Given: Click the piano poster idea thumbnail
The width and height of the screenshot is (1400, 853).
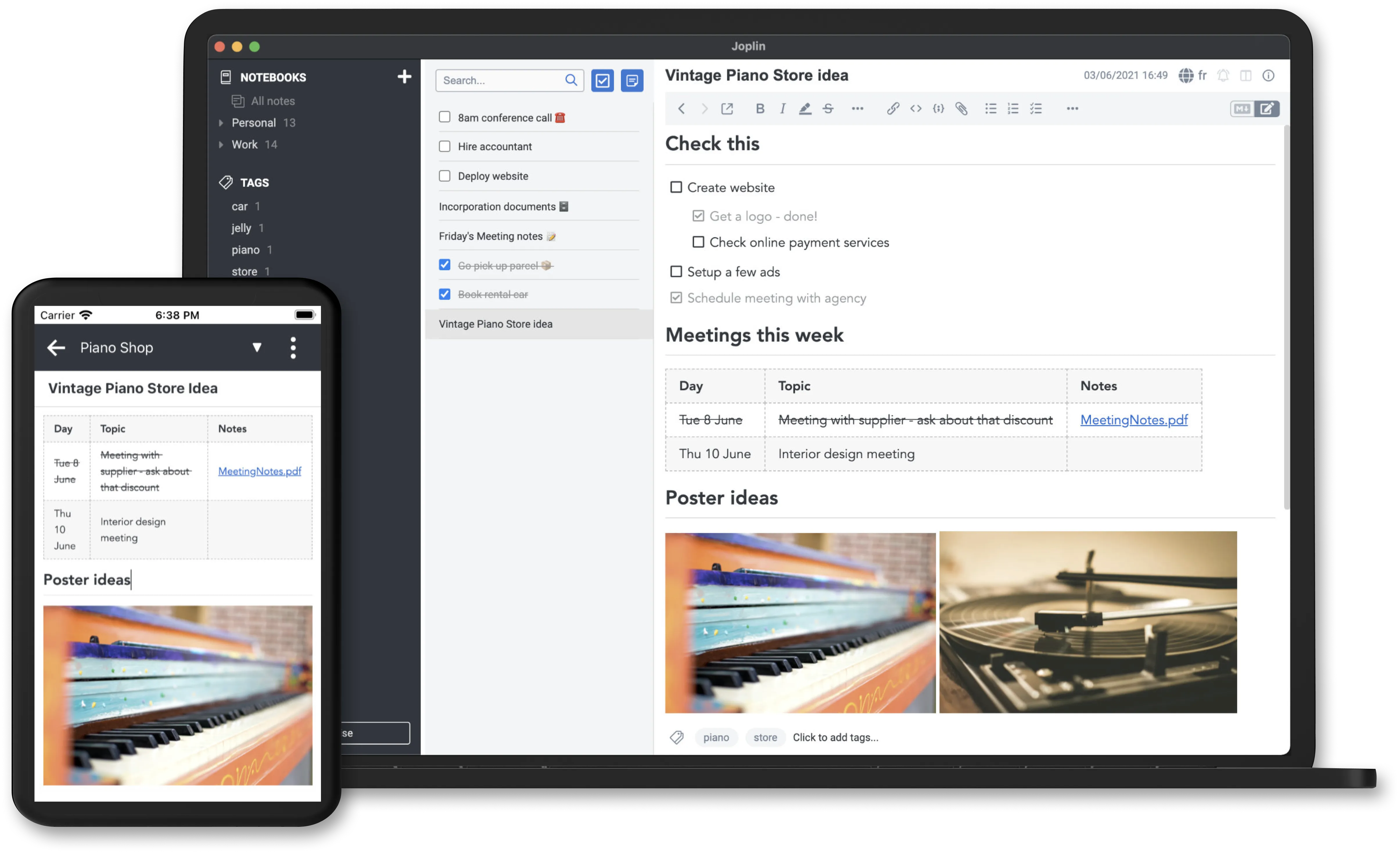Looking at the screenshot, I should pos(800,622).
